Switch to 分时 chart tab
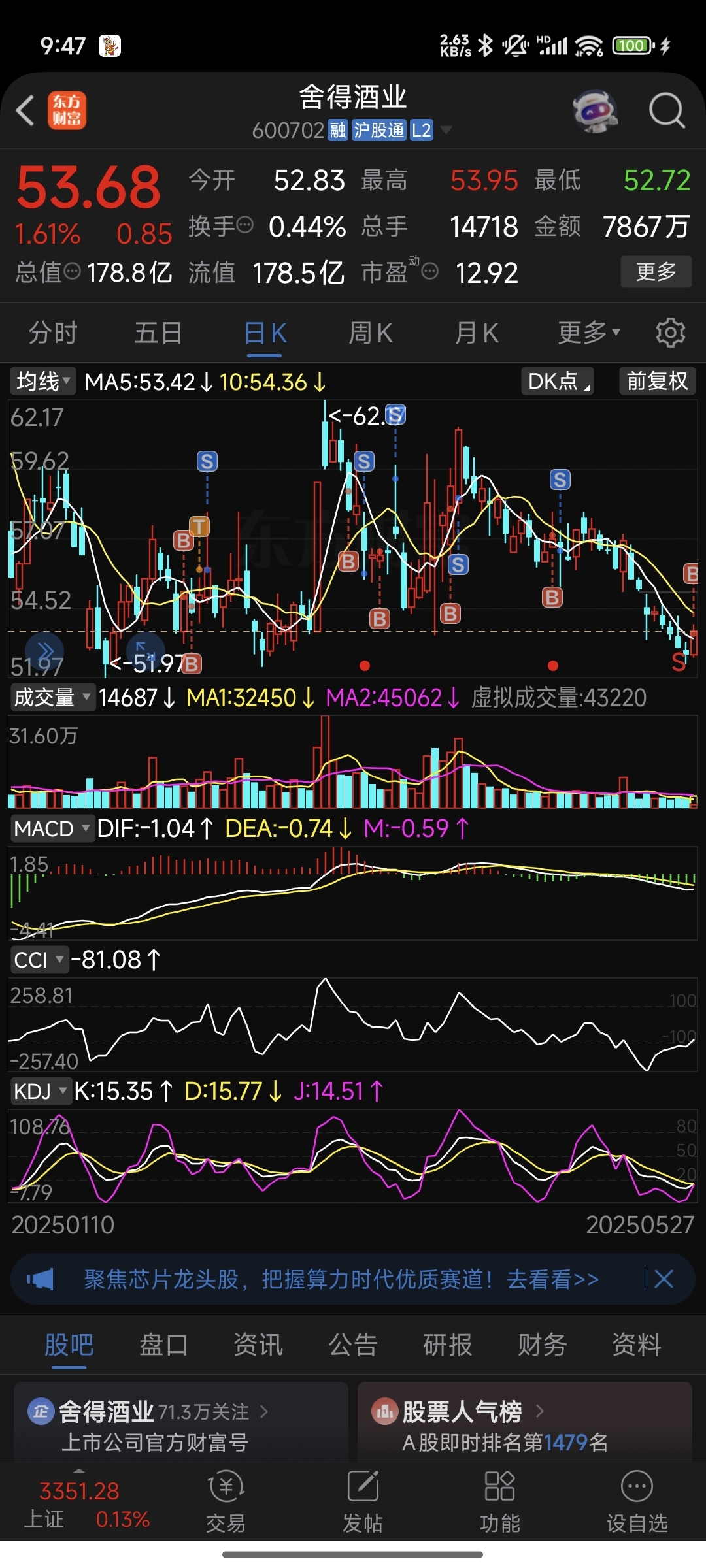Image resolution: width=706 pixels, height=1568 pixels. click(x=52, y=333)
